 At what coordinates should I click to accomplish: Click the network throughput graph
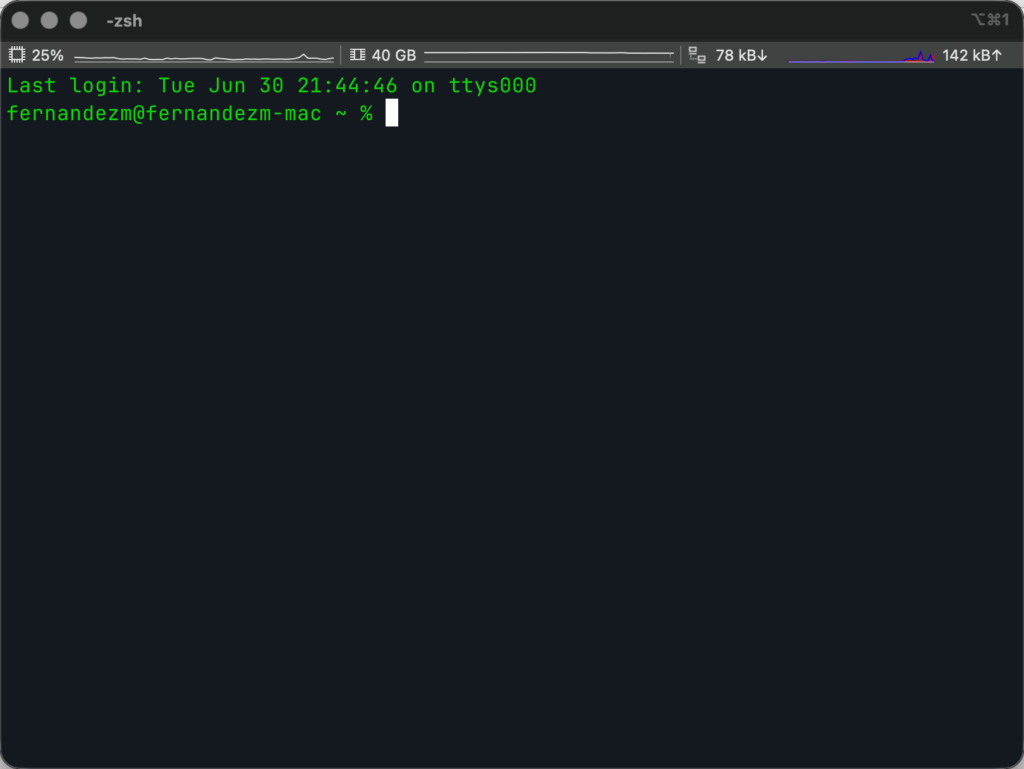861,57
